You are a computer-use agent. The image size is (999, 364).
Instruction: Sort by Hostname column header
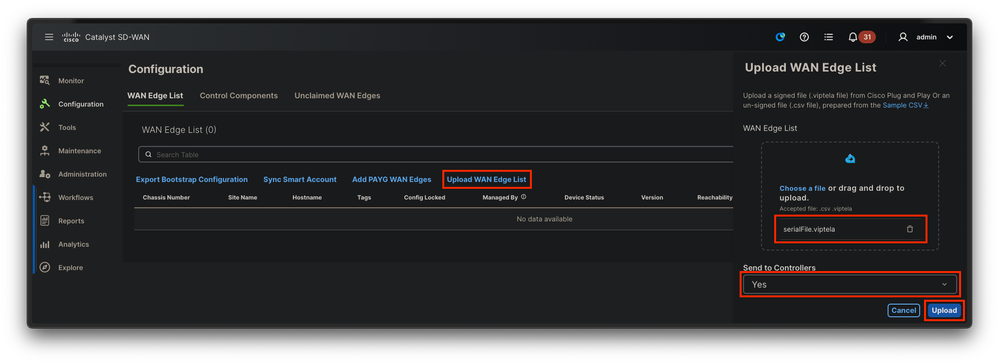[307, 198]
